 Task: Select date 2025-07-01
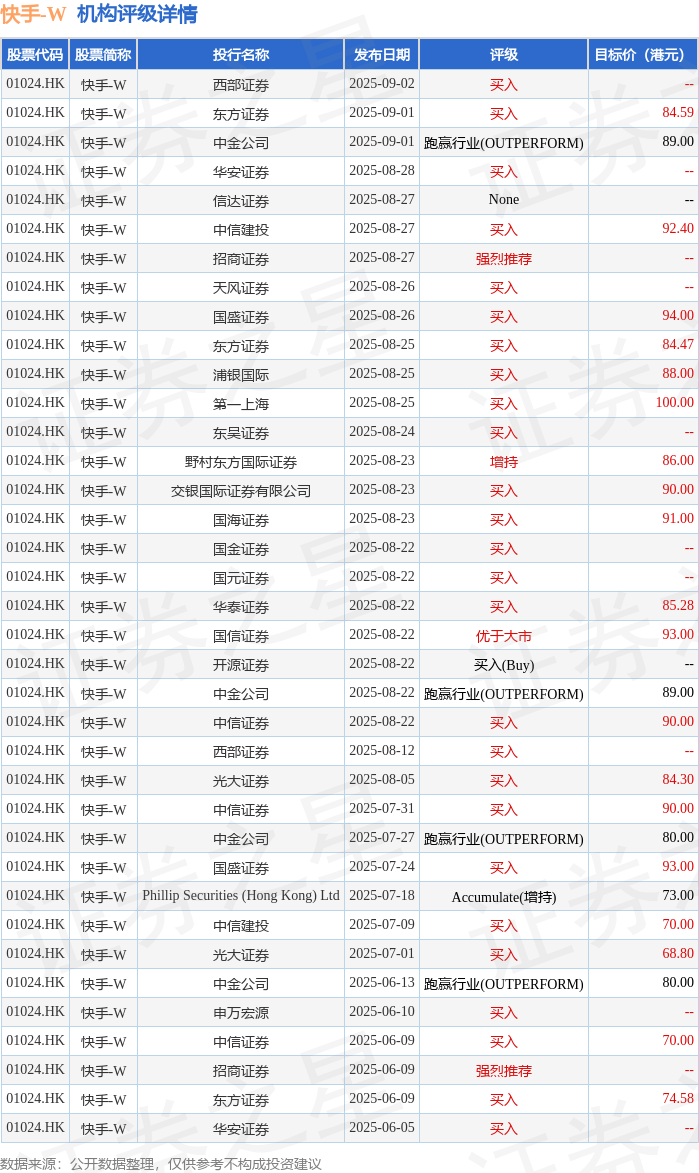click(x=382, y=953)
